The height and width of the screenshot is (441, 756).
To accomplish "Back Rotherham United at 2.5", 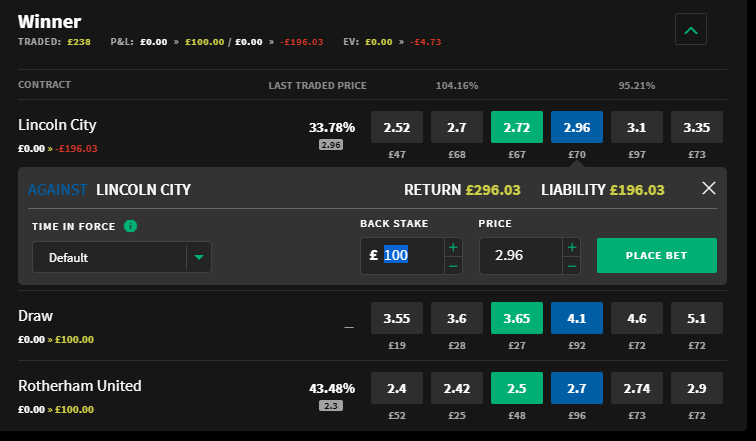I will point(517,388).
